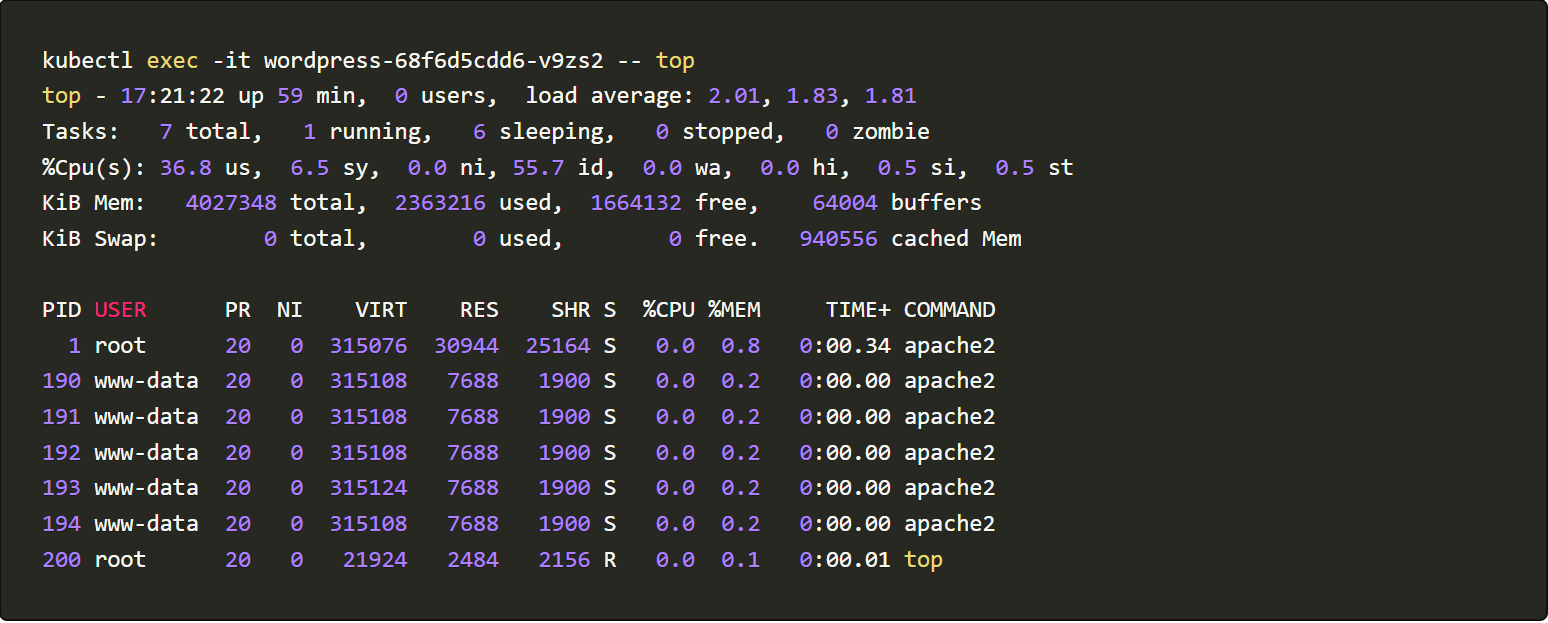Click the buffers value 64004
Viewport: 1548px width, 623px height.
(845, 203)
